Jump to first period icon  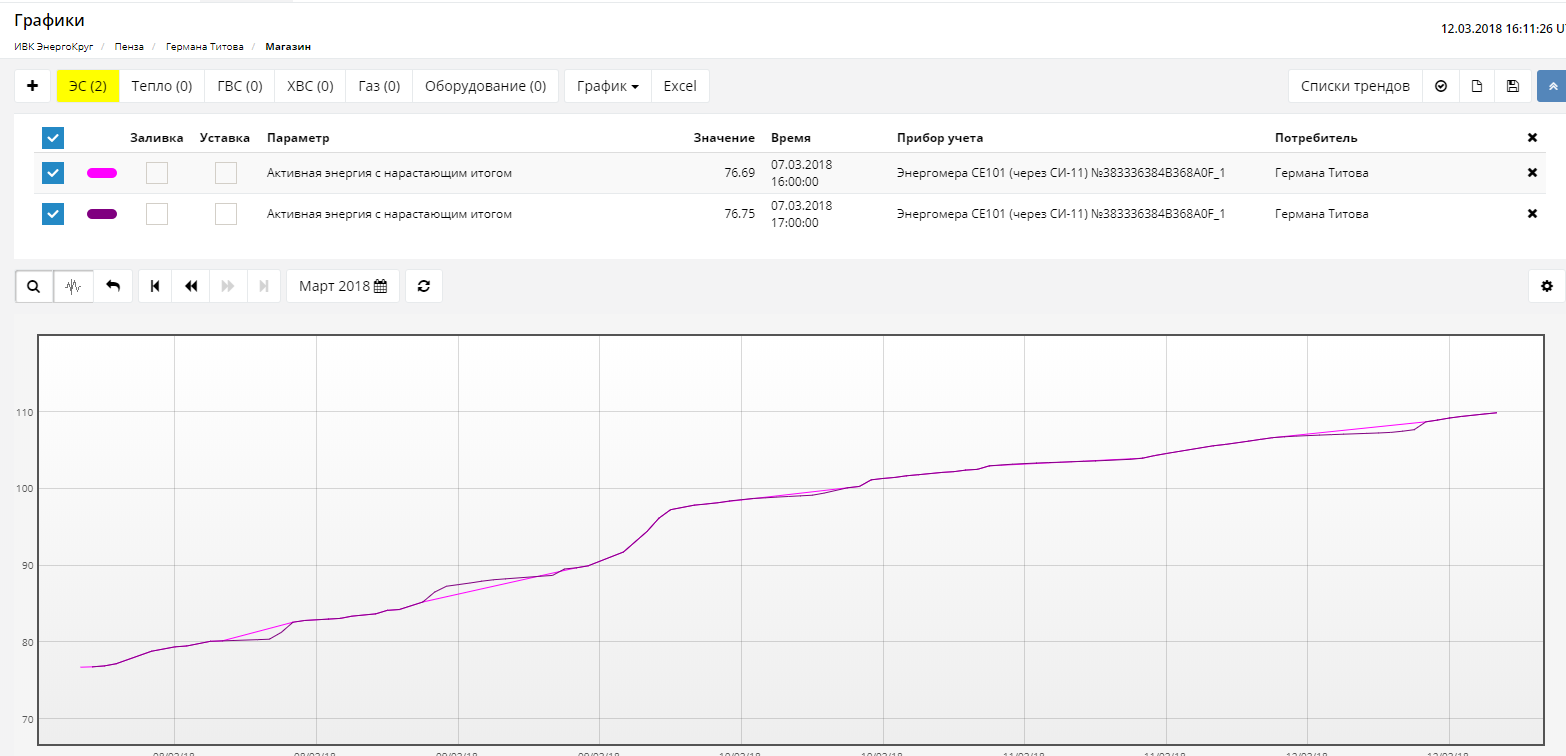coord(155,286)
